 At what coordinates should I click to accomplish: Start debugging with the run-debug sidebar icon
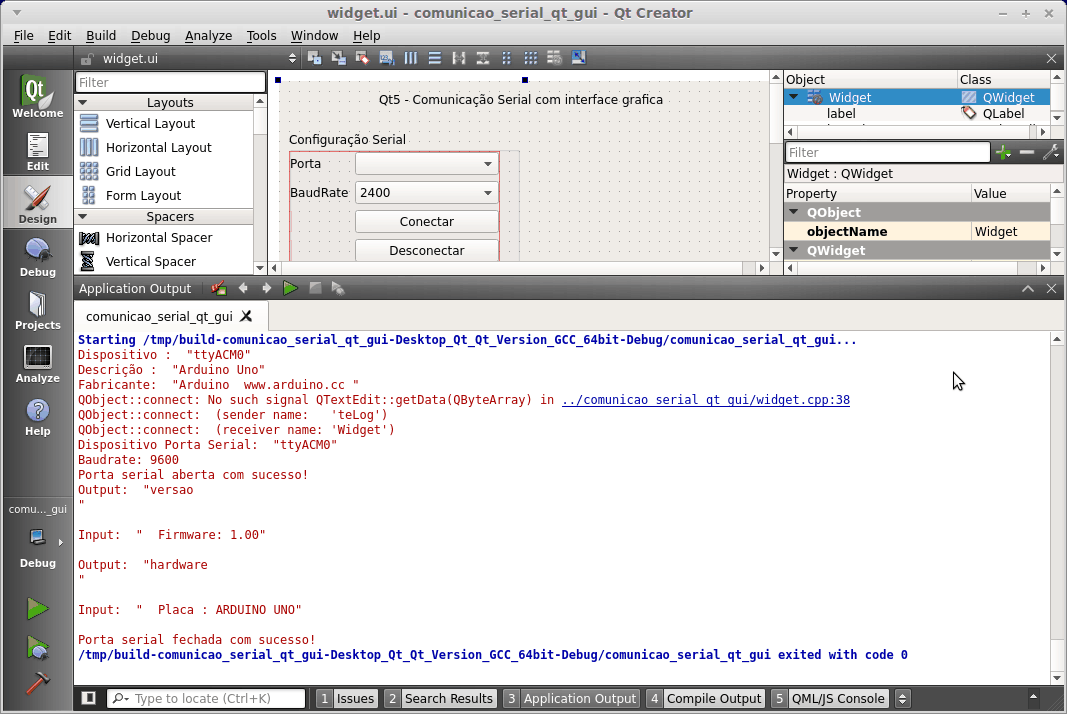pos(37,647)
